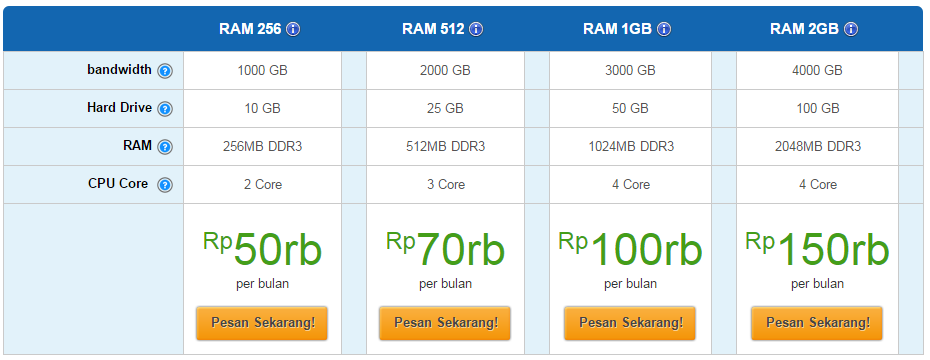This screenshot has height=360, width=930.
Task: Order the Rp50rb plan with Pesan Sekarang
Action: [262, 323]
